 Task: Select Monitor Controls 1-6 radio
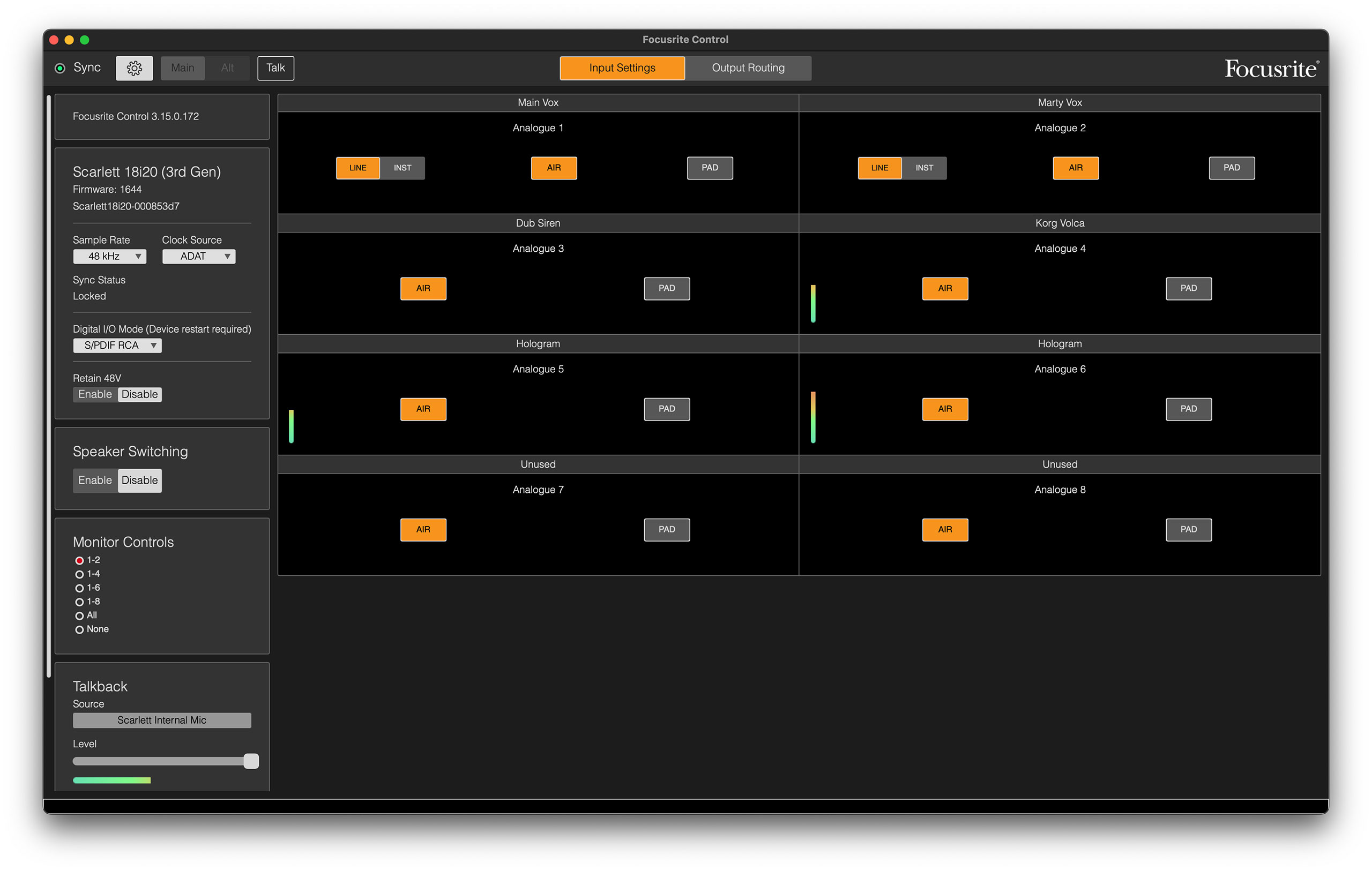(x=80, y=588)
